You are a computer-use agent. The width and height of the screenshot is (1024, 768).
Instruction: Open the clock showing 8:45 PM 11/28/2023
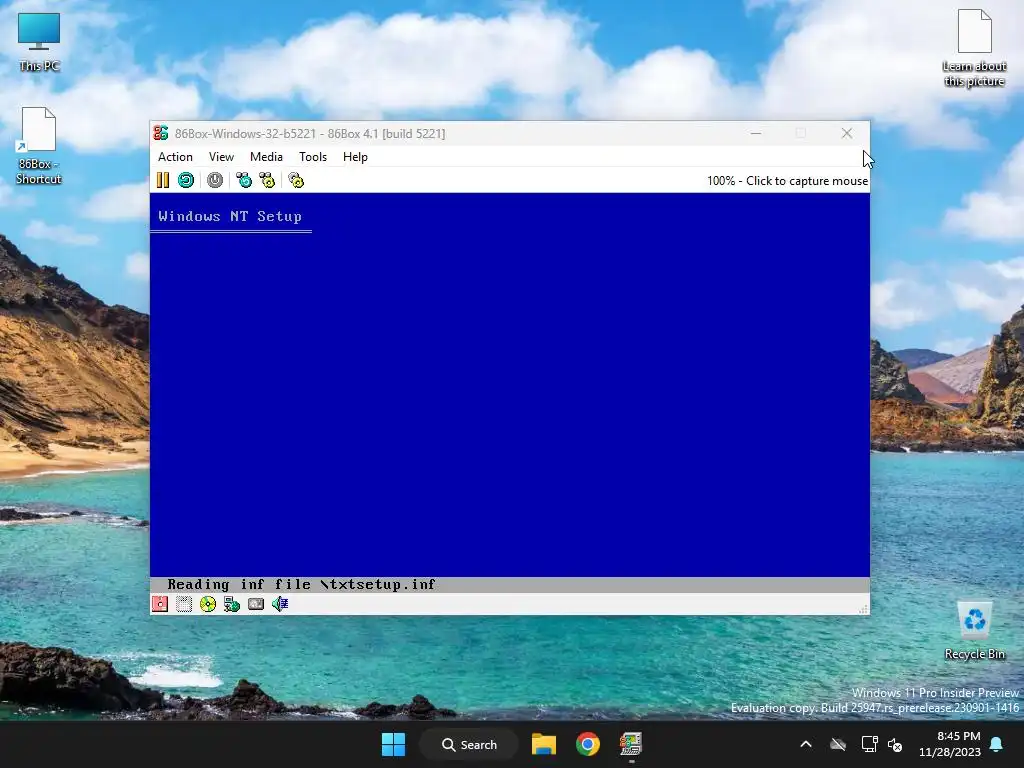[x=950, y=744]
